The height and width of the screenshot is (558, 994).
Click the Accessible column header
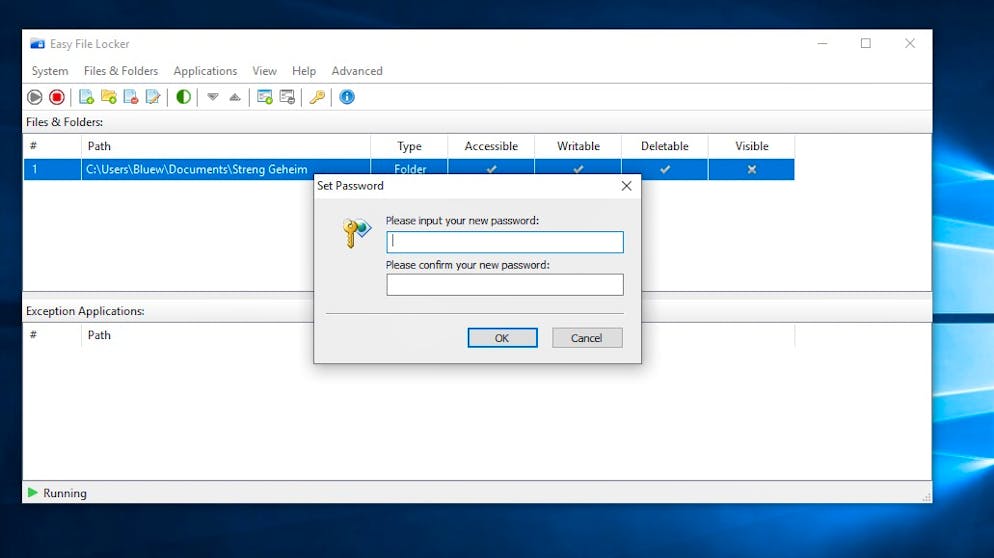491,146
